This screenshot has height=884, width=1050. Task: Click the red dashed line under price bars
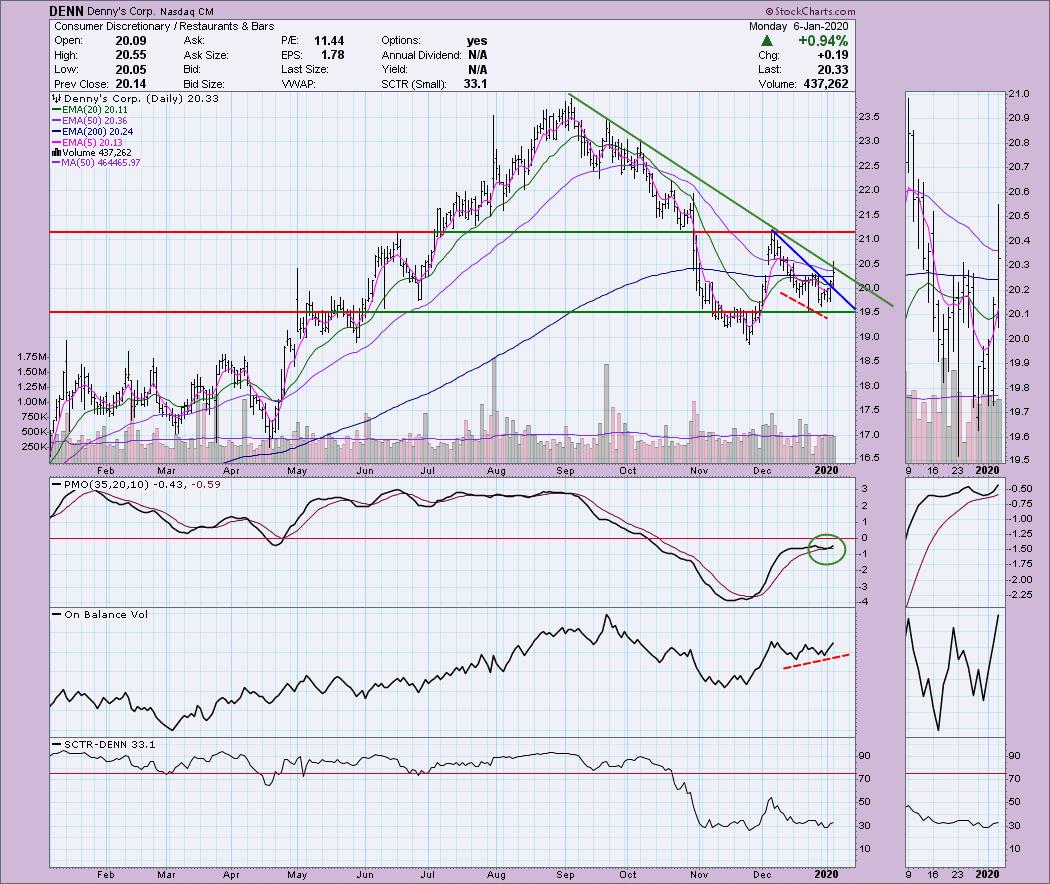click(804, 305)
